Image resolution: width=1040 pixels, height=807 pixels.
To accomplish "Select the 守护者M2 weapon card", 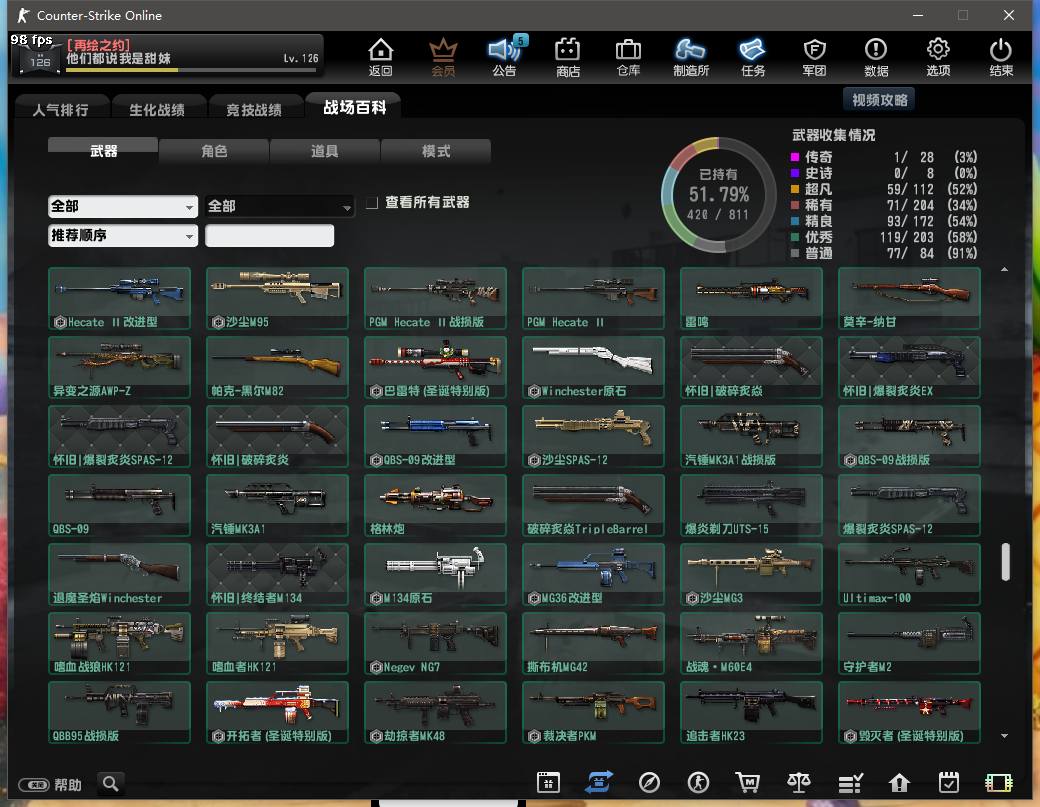I will coord(909,643).
